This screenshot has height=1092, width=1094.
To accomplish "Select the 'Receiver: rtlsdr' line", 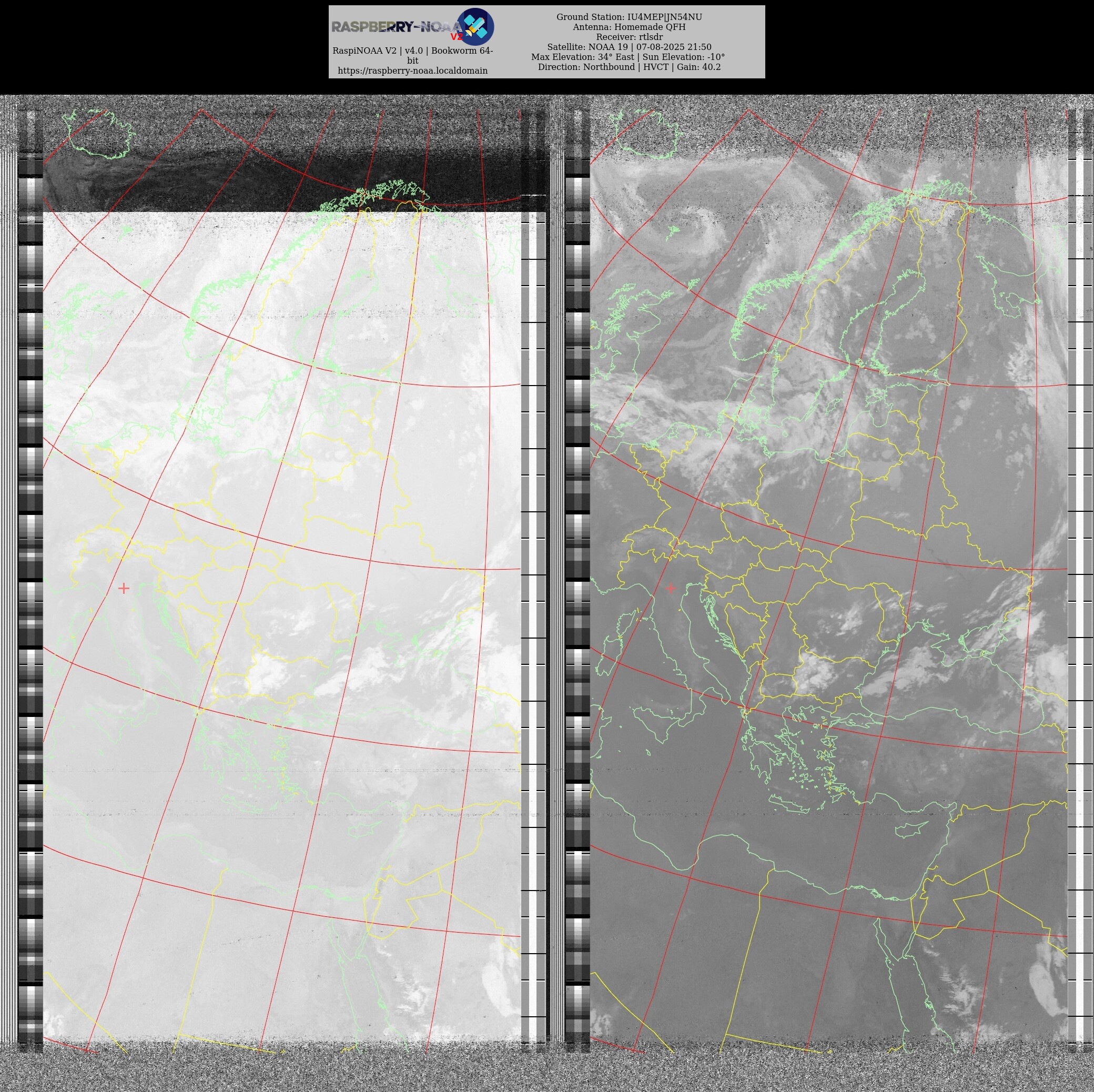I will coord(629,37).
